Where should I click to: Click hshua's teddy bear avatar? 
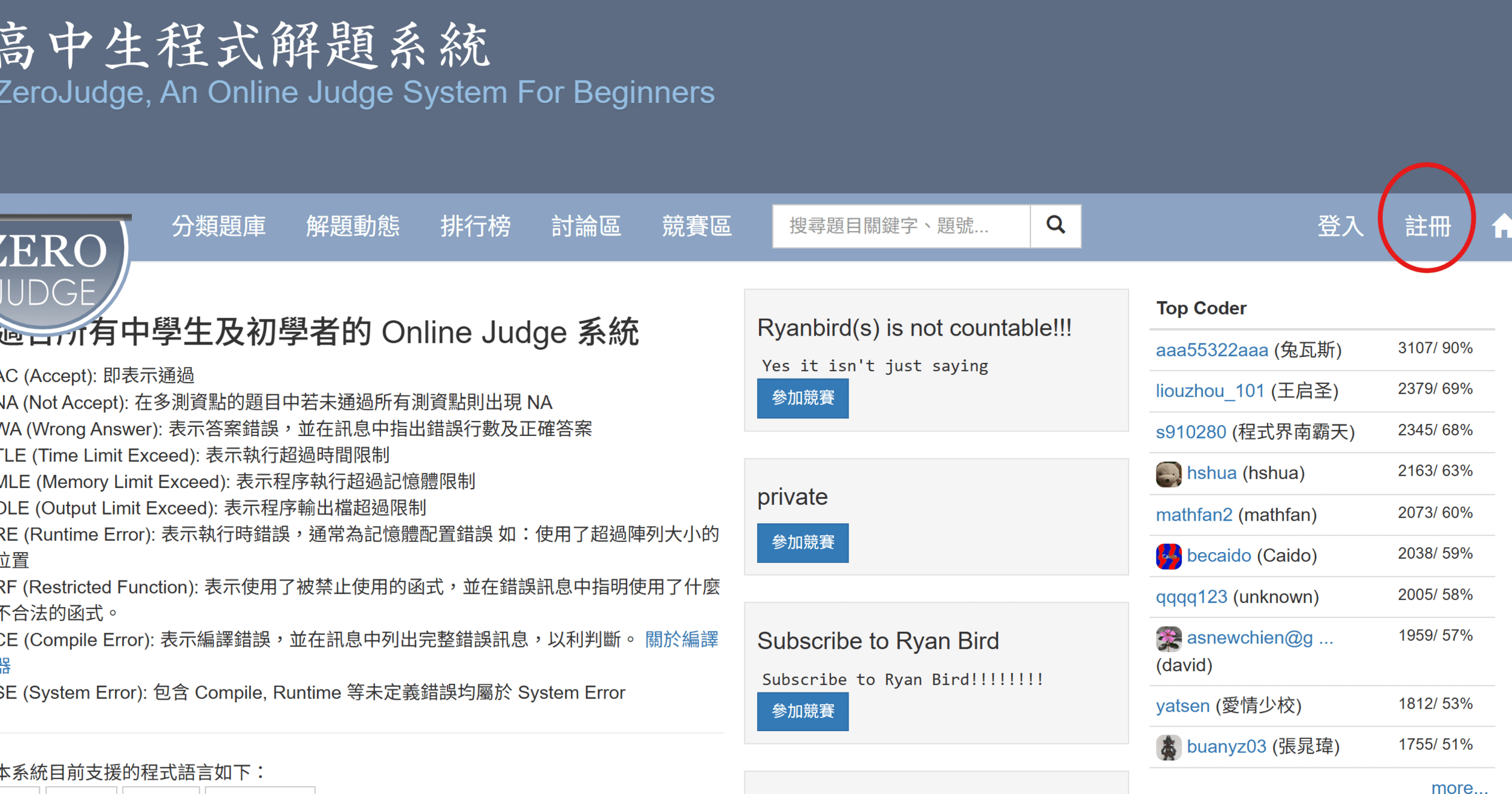point(1168,473)
